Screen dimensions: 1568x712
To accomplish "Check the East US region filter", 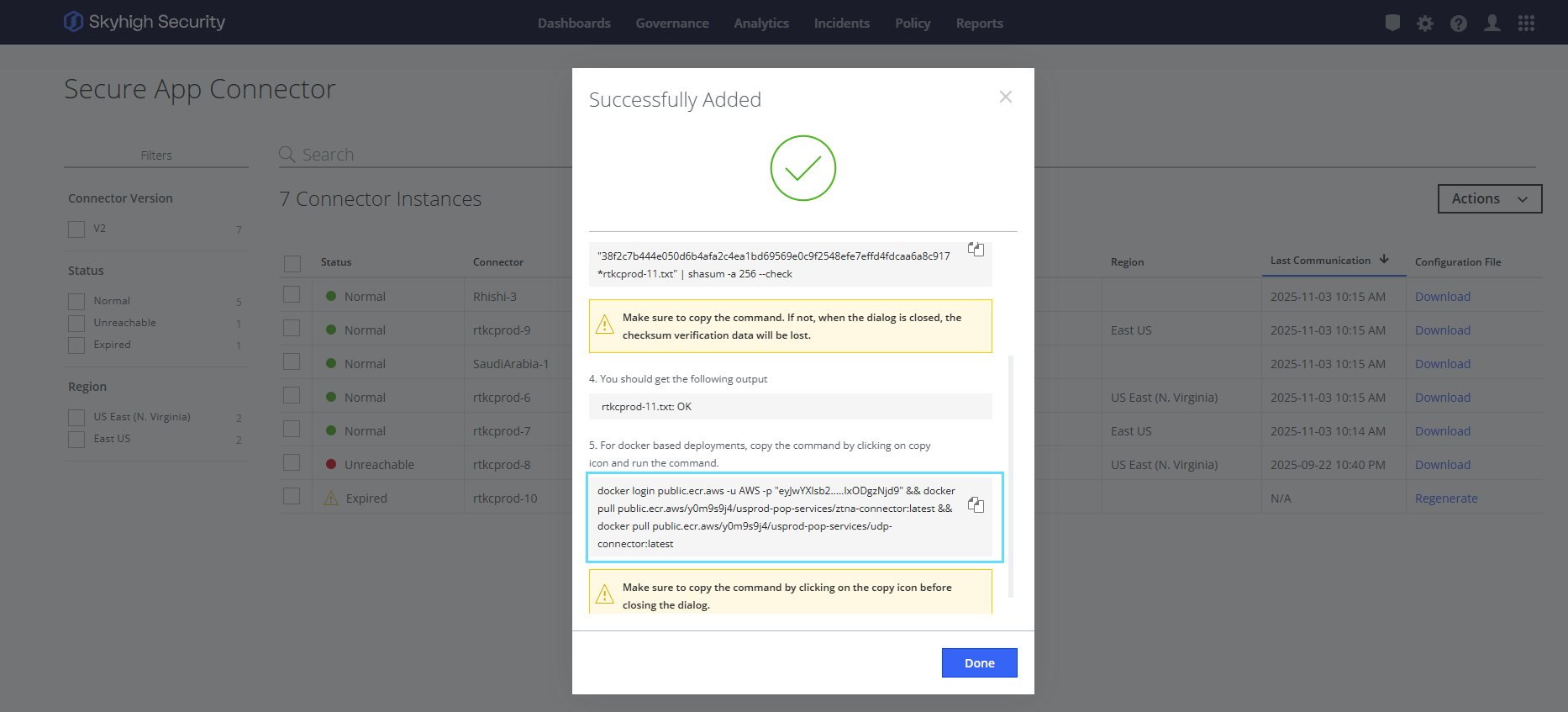I will [76, 440].
